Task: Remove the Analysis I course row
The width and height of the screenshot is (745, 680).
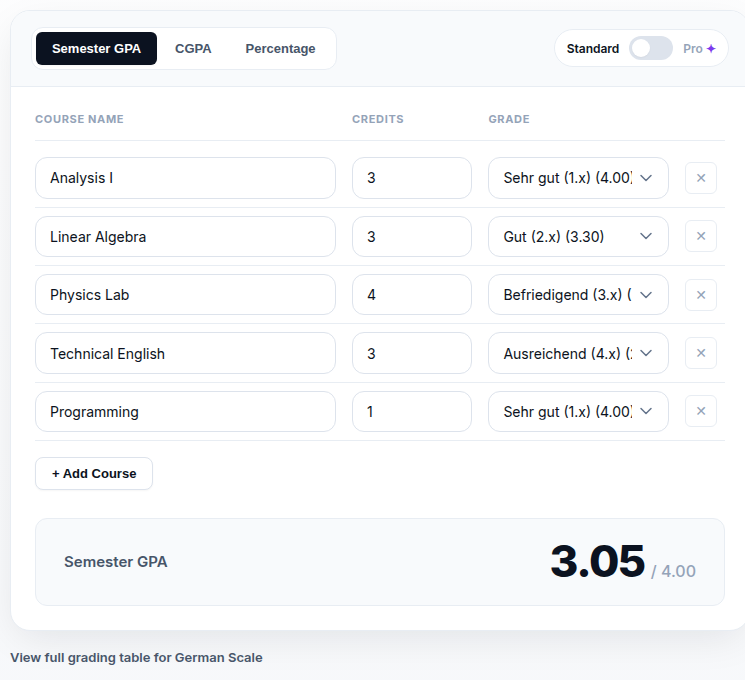Action: tap(700, 178)
